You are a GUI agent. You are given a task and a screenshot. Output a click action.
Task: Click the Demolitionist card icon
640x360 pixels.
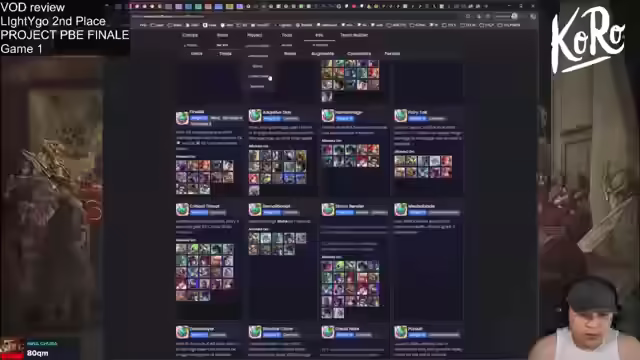point(255,209)
